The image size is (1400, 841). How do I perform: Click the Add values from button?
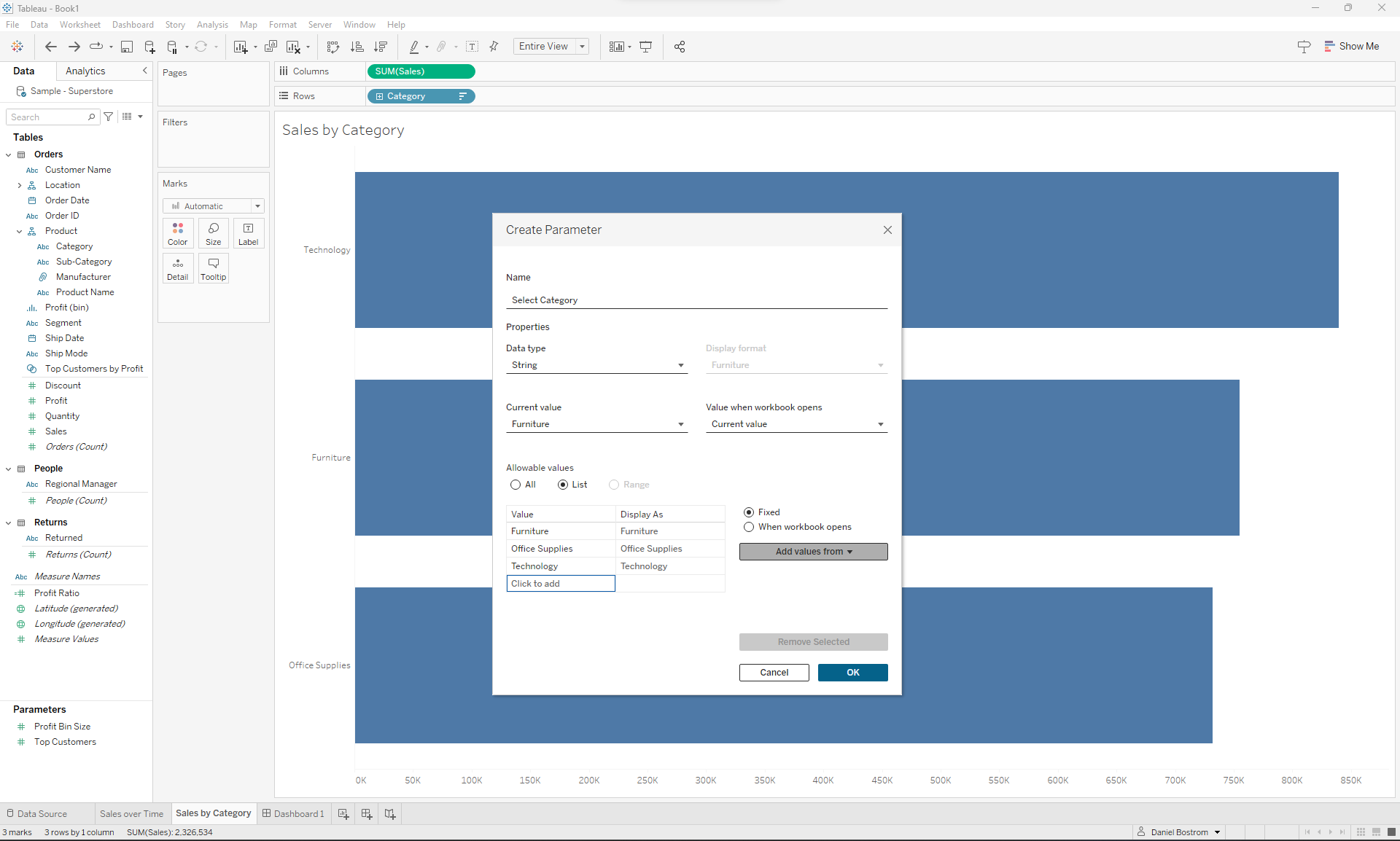(x=813, y=552)
